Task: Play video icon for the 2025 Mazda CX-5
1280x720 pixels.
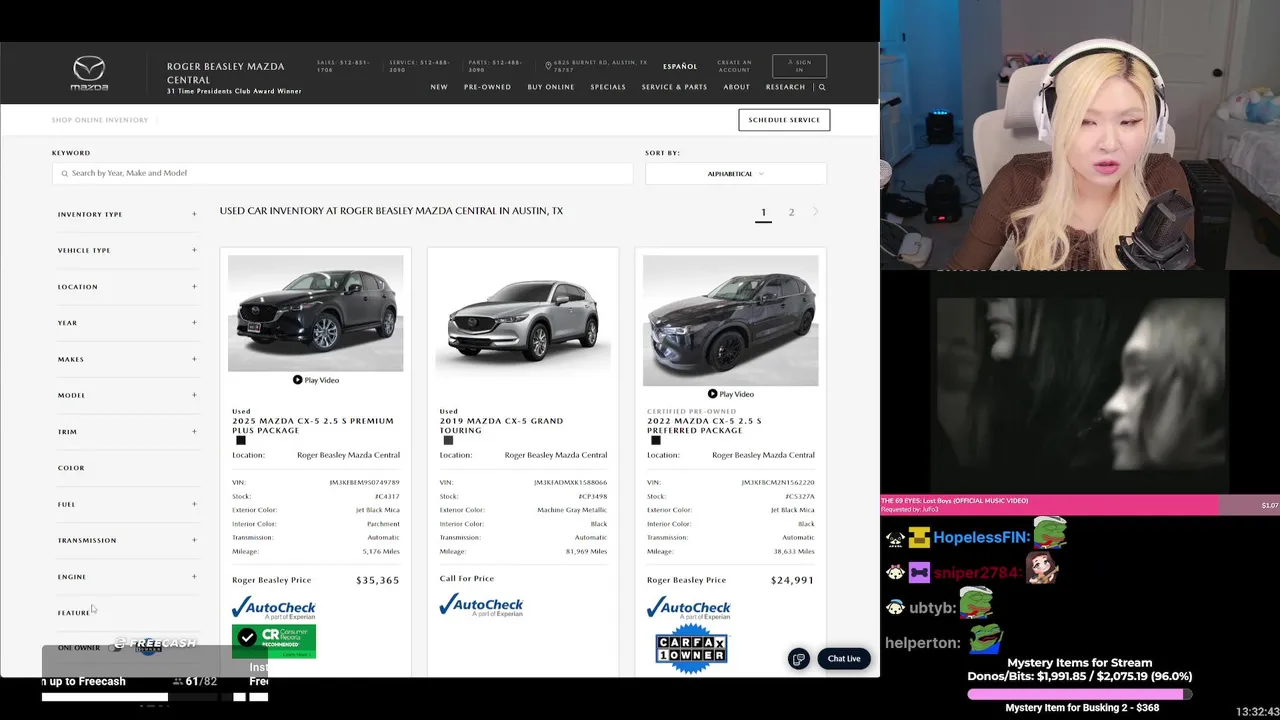Action: 297,380
